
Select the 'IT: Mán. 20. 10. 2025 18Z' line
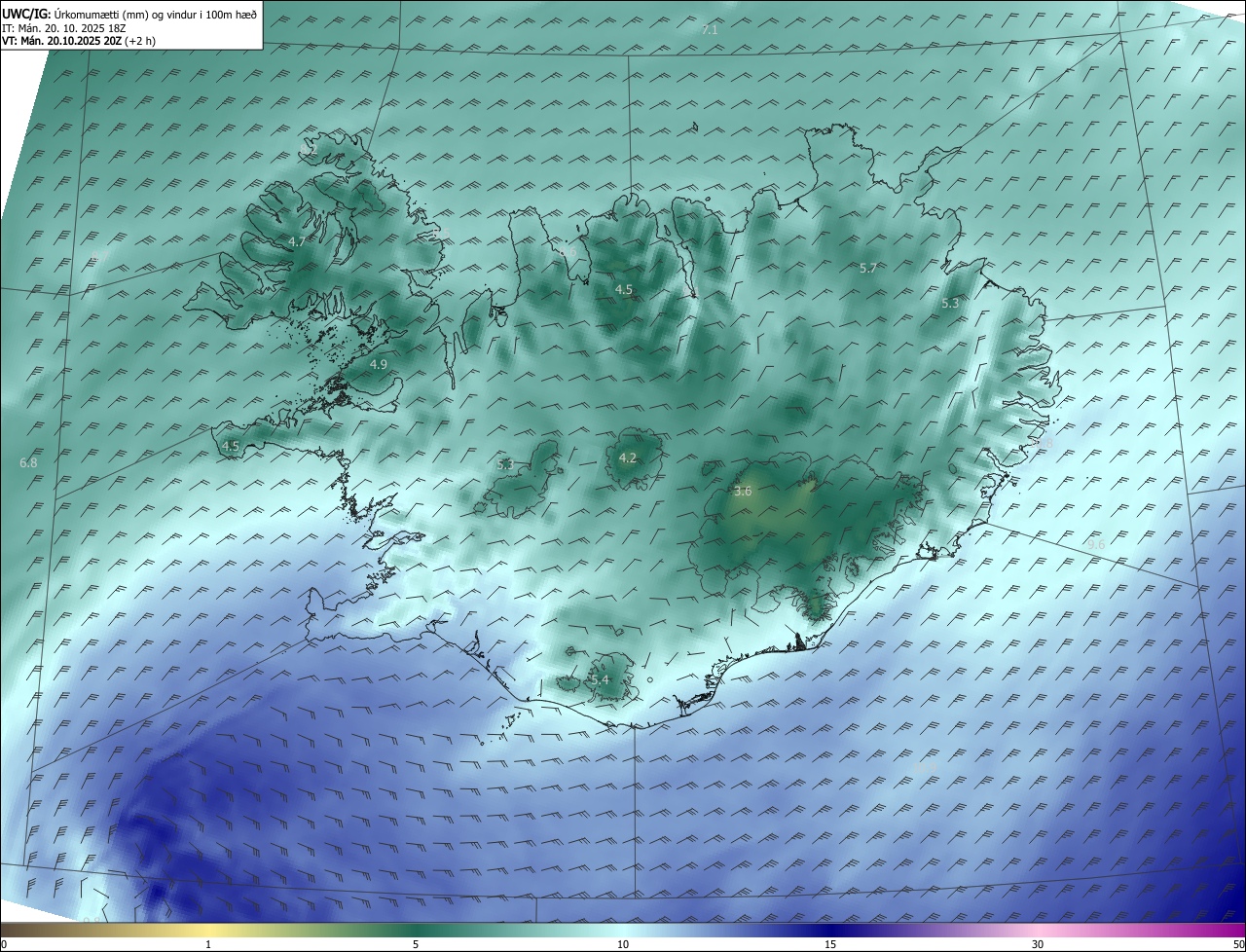63,28
